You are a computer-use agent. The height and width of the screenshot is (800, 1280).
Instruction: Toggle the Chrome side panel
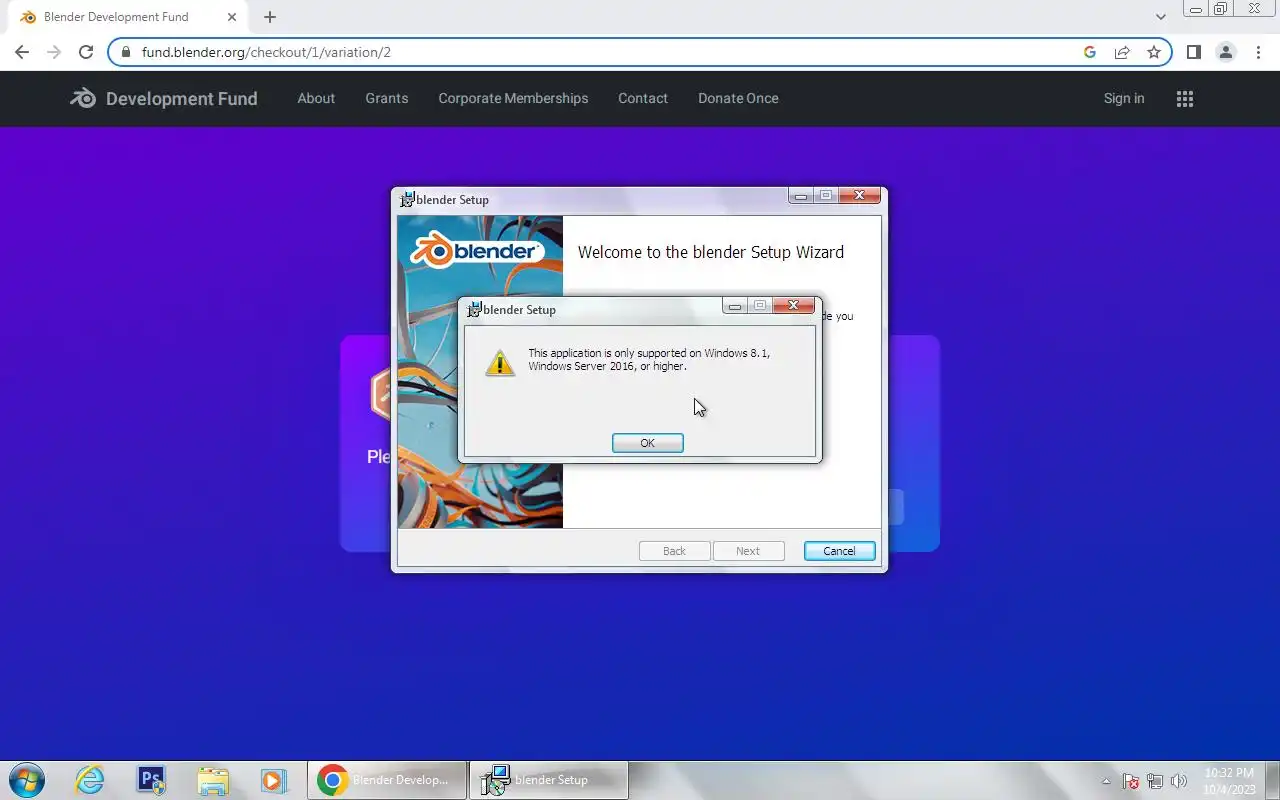click(1193, 52)
